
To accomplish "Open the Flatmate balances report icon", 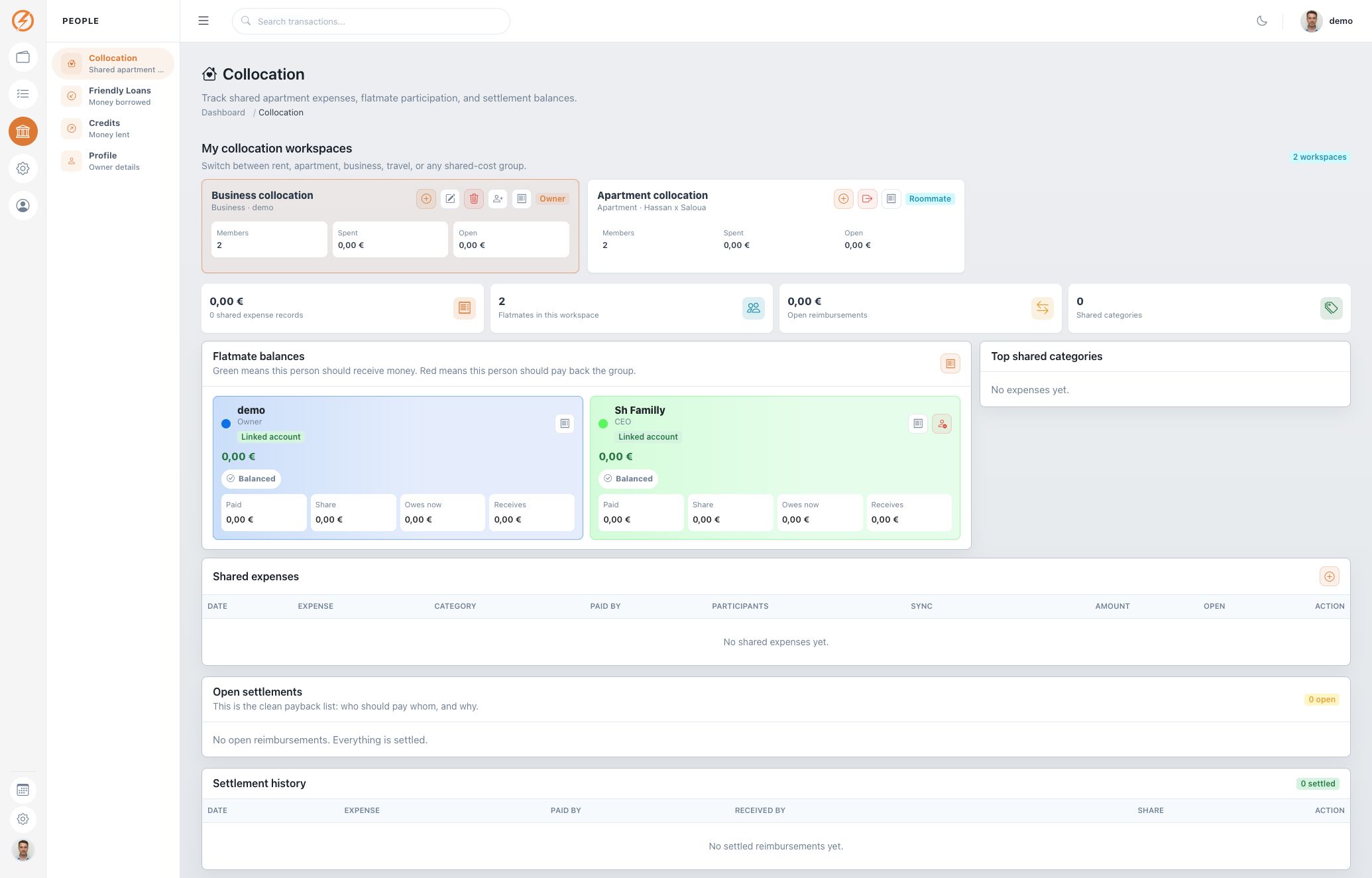I will (x=950, y=363).
